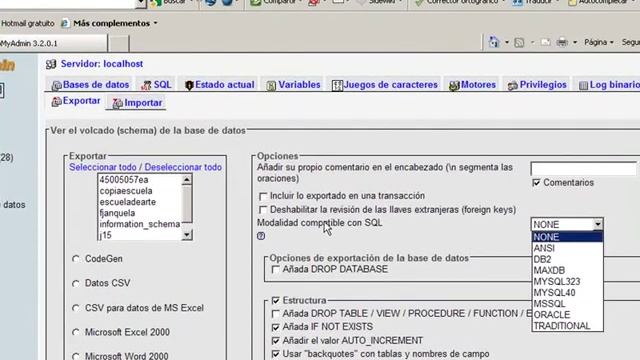Click the Importar tab icon
640x360 pixels.
click(x=118, y=103)
